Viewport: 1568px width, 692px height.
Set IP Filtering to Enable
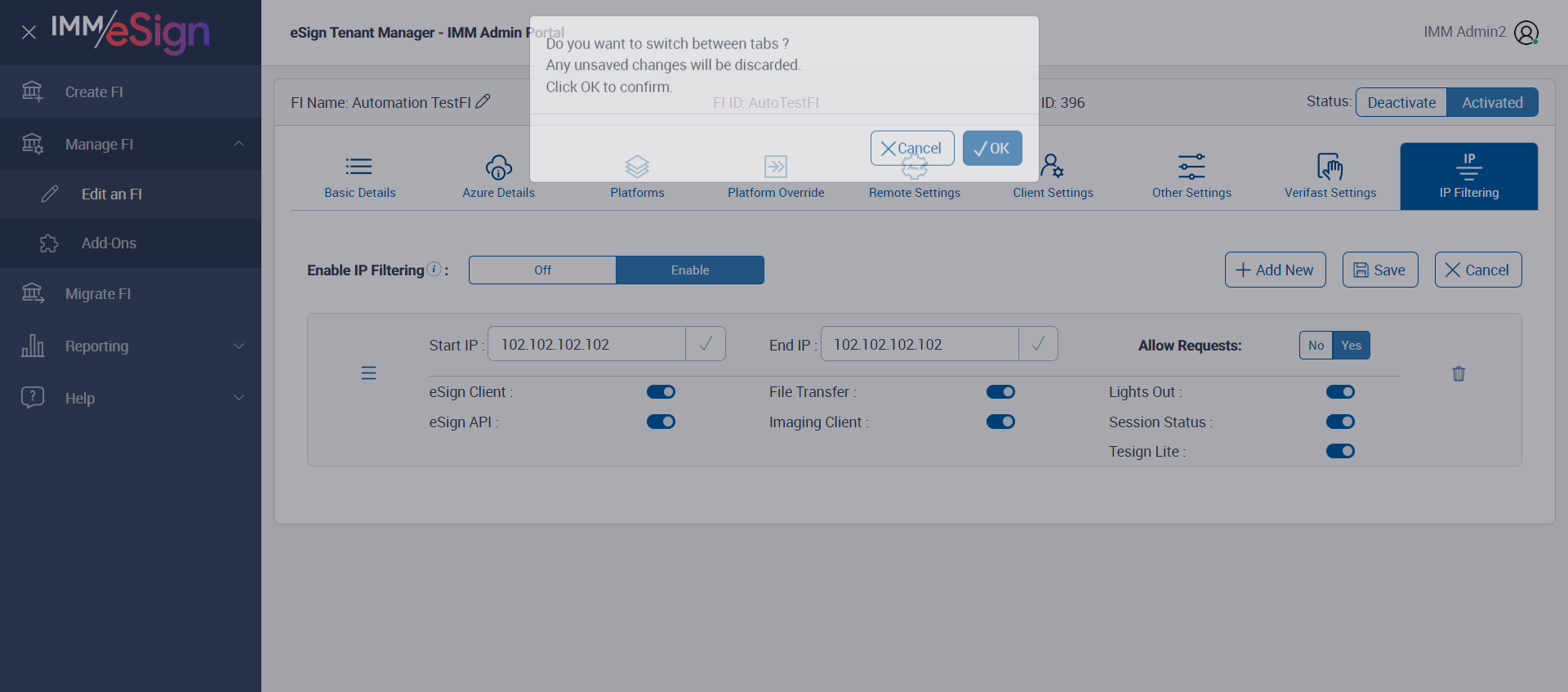(690, 270)
